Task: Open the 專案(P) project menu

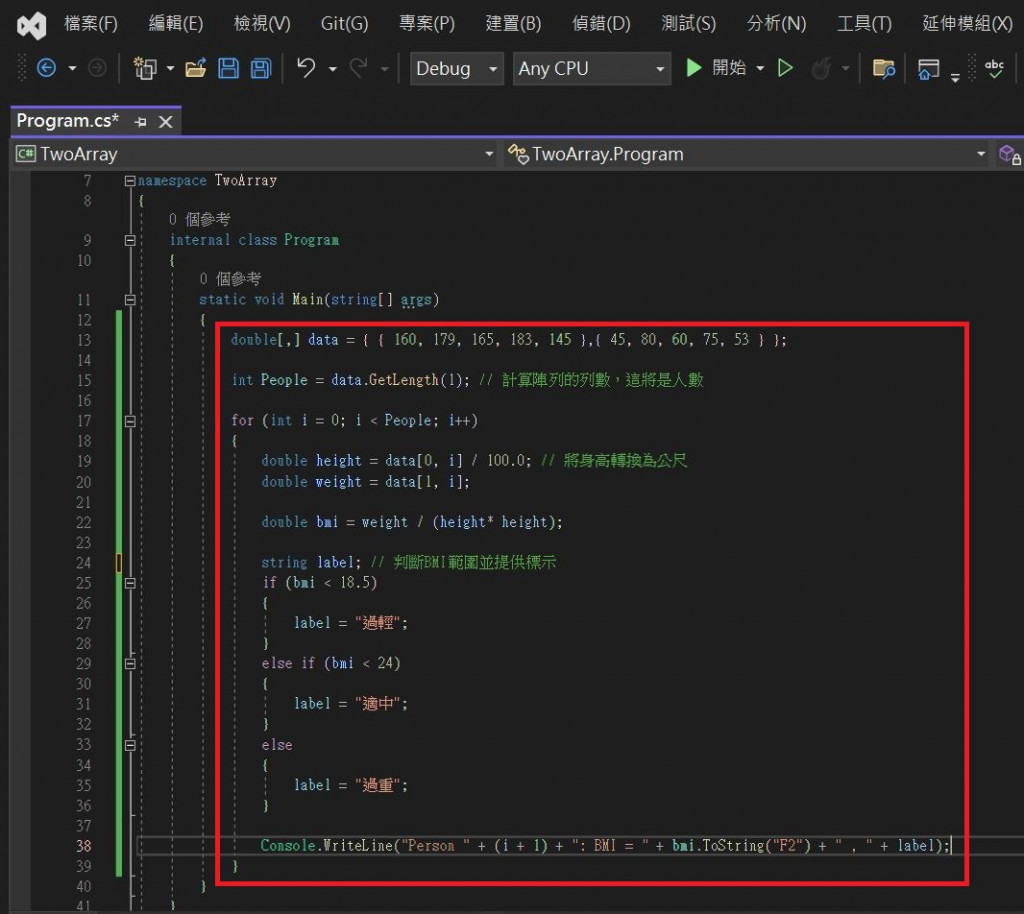Action: point(426,24)
